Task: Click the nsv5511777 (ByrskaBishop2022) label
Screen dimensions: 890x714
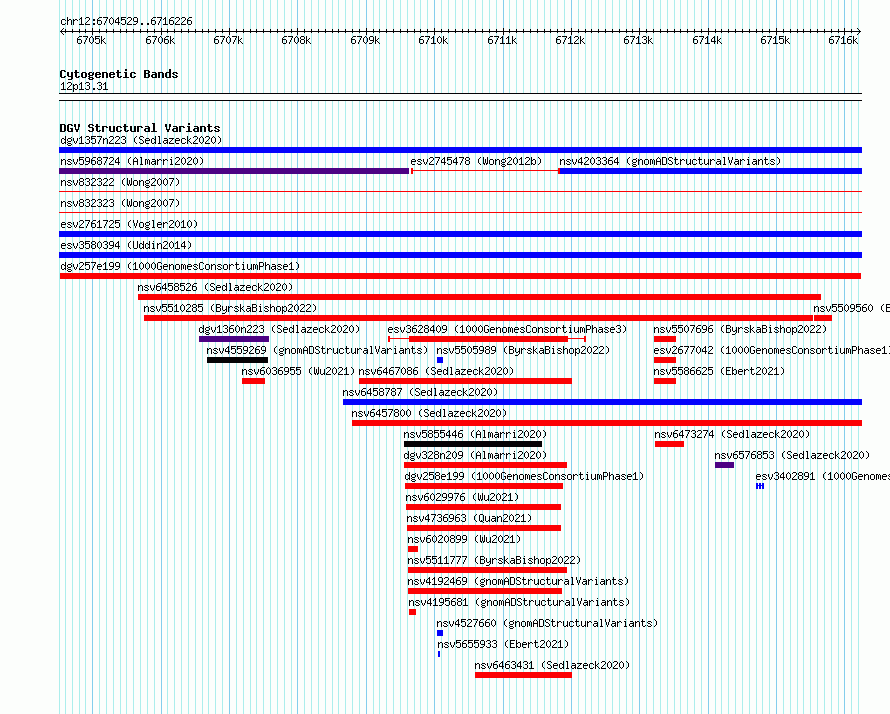Action: coord(494,560)
